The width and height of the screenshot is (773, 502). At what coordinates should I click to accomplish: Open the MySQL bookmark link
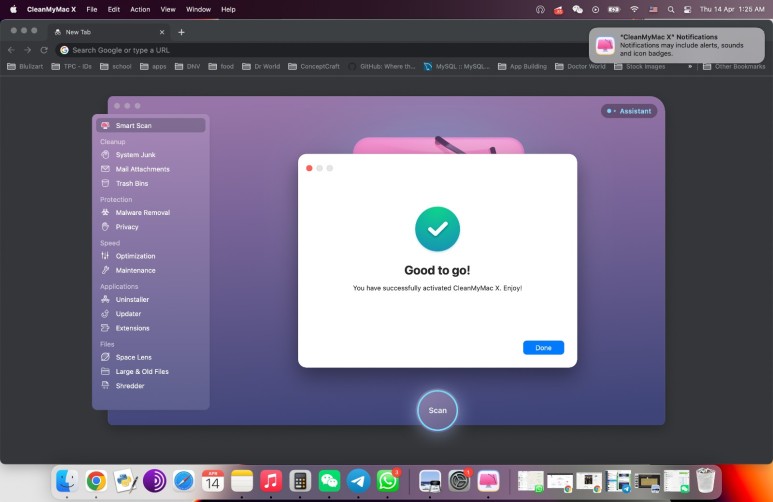[457, 67]
